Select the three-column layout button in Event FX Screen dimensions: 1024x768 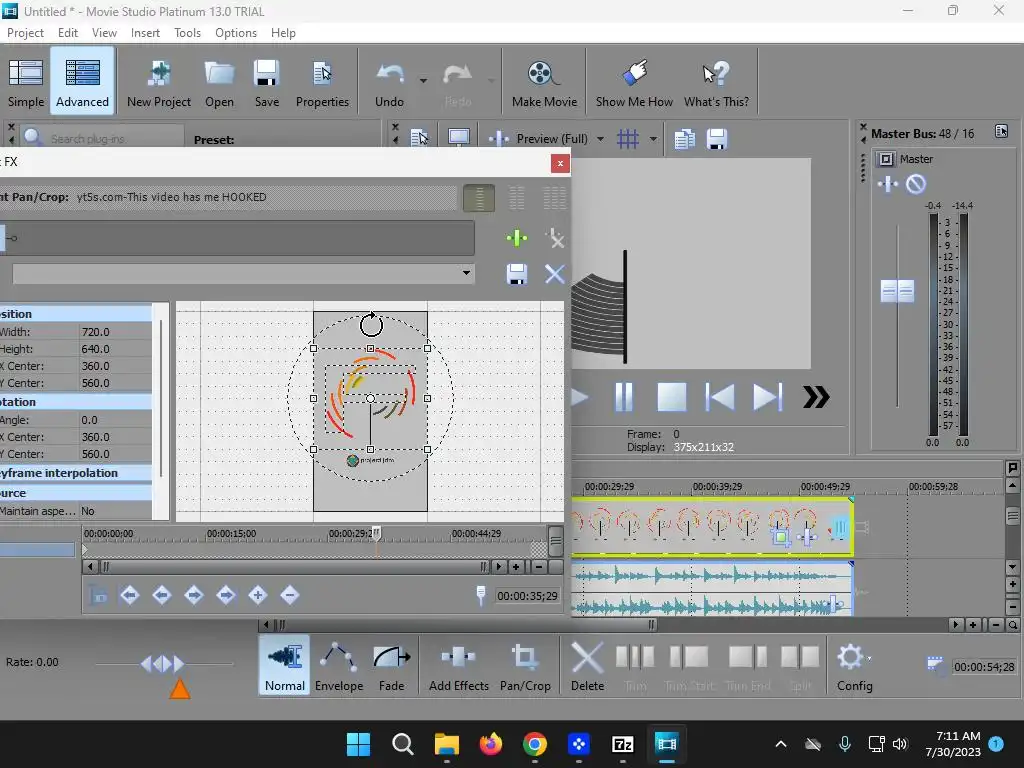click(x=554, y=198)
